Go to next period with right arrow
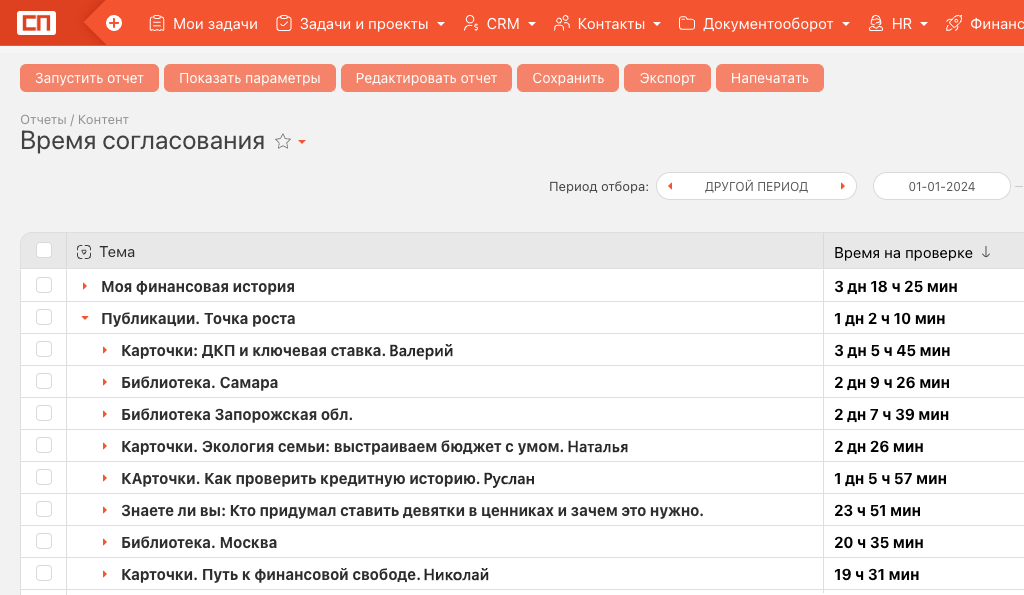 pyautogui.click(x=843, y=187)
